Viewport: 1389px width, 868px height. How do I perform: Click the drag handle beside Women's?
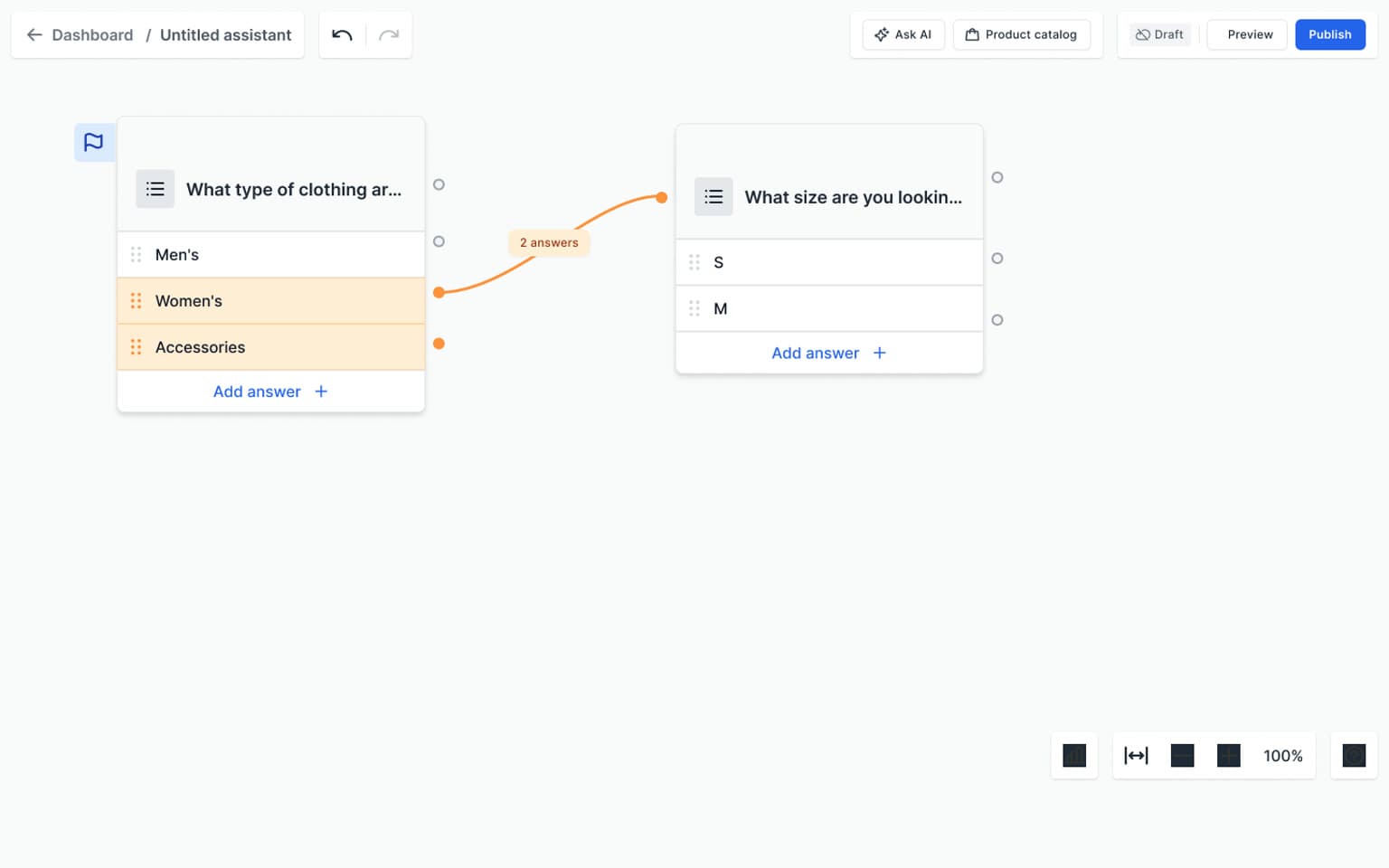click(x=136, y=301)
